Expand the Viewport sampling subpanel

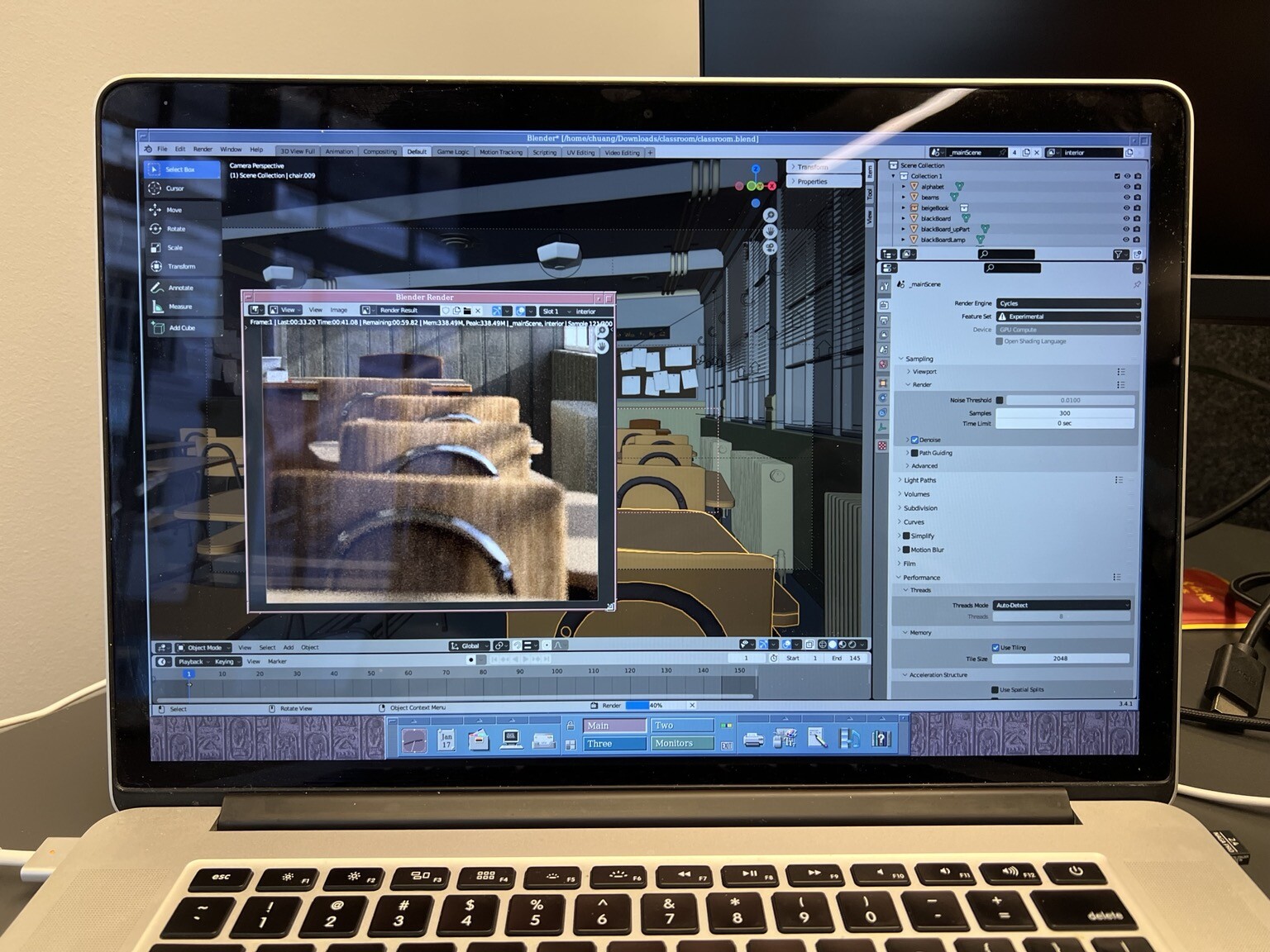pyautogui.click(x=924, y=372)
